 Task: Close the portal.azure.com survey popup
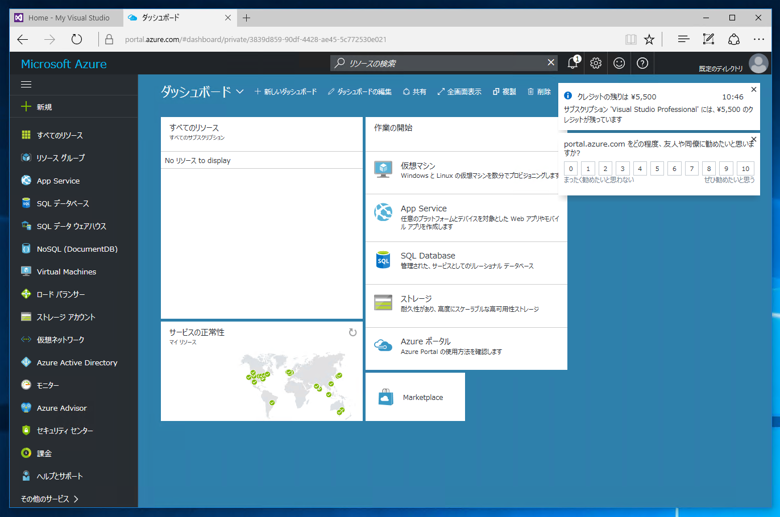[x=754, y=139]
